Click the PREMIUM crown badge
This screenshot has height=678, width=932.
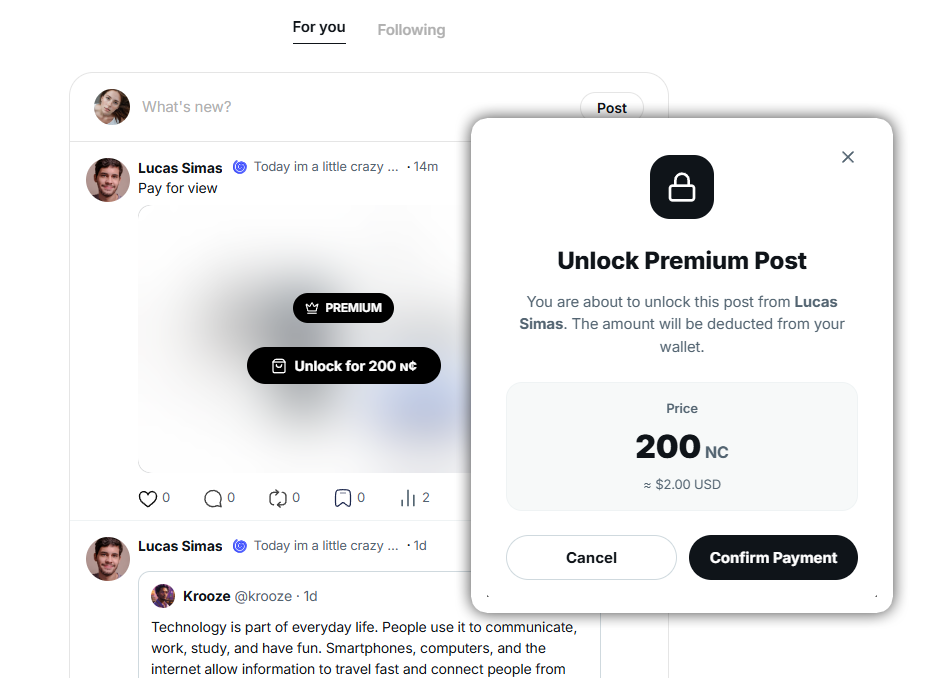(x=344, y=308)
